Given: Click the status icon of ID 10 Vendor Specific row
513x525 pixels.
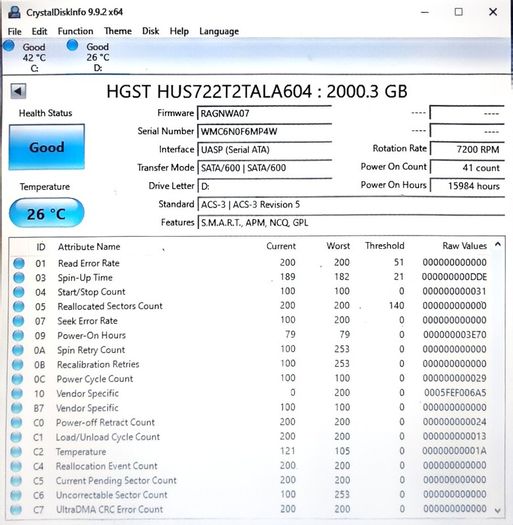Looking at the screenshot, I should pyautogui.click(x=17, y=393).
